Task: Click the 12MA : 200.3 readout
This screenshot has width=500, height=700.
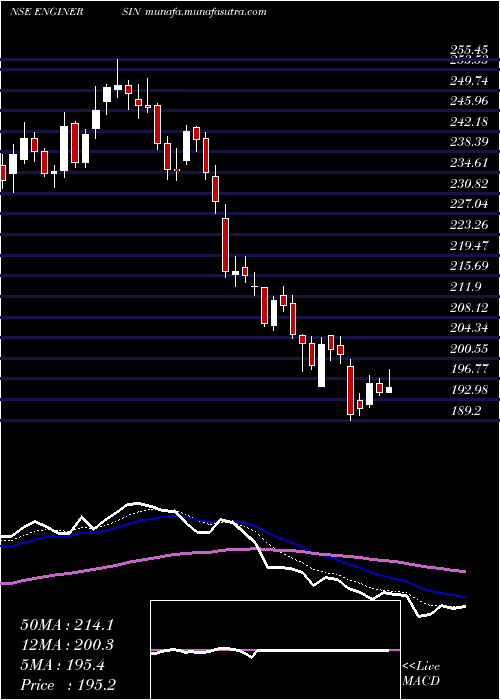Action: click(x=66, y=645)
